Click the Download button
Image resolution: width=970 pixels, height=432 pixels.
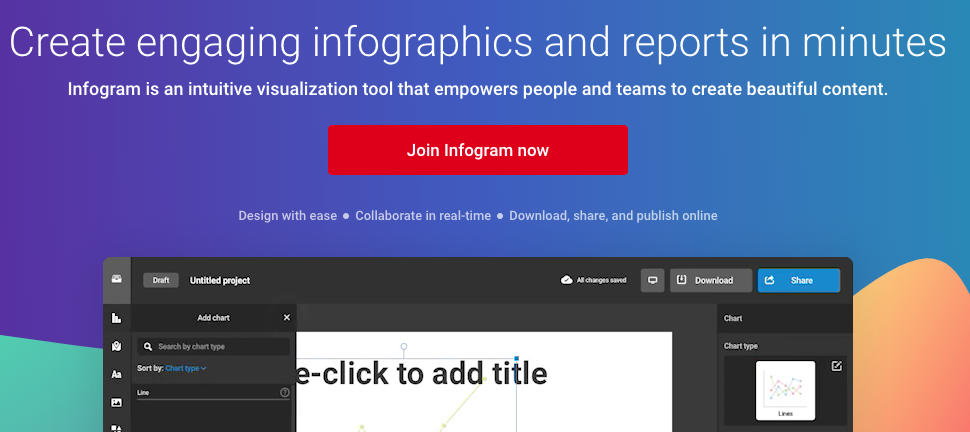tap(711, 280)
